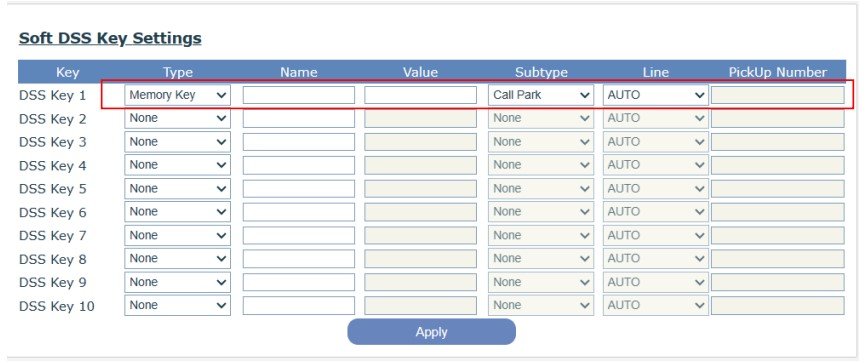
Task: Select disabled Line dropdown for DSS Key 2
Action: coord(656,118)
